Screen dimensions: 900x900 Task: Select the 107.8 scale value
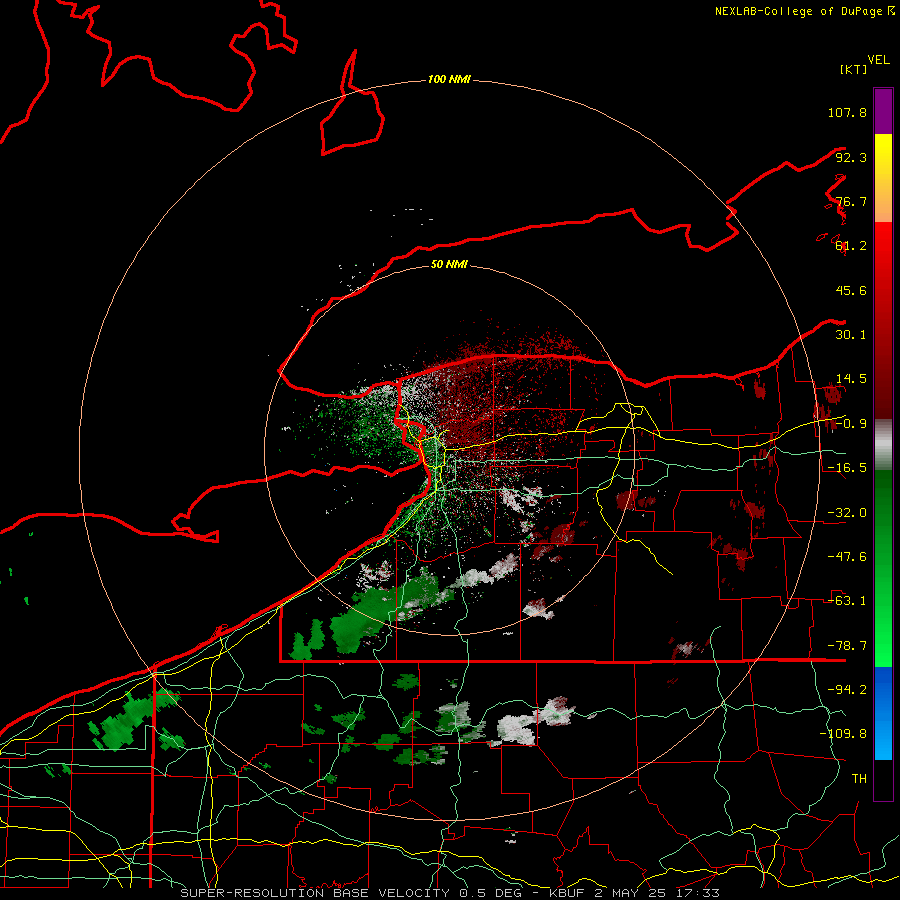(x=847, y=112)
